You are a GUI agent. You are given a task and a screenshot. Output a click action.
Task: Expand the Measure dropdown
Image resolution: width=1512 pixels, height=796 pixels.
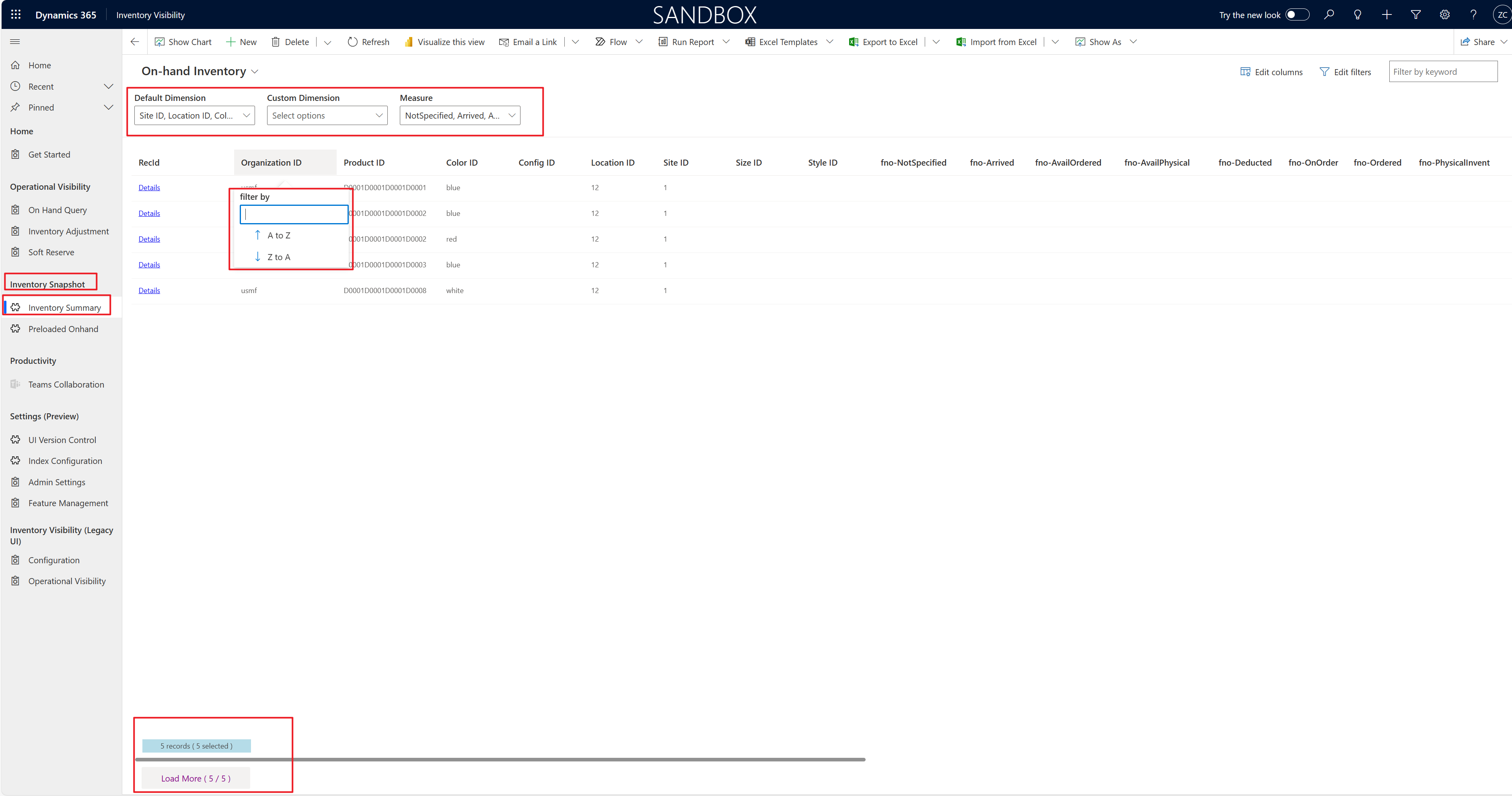460,115
